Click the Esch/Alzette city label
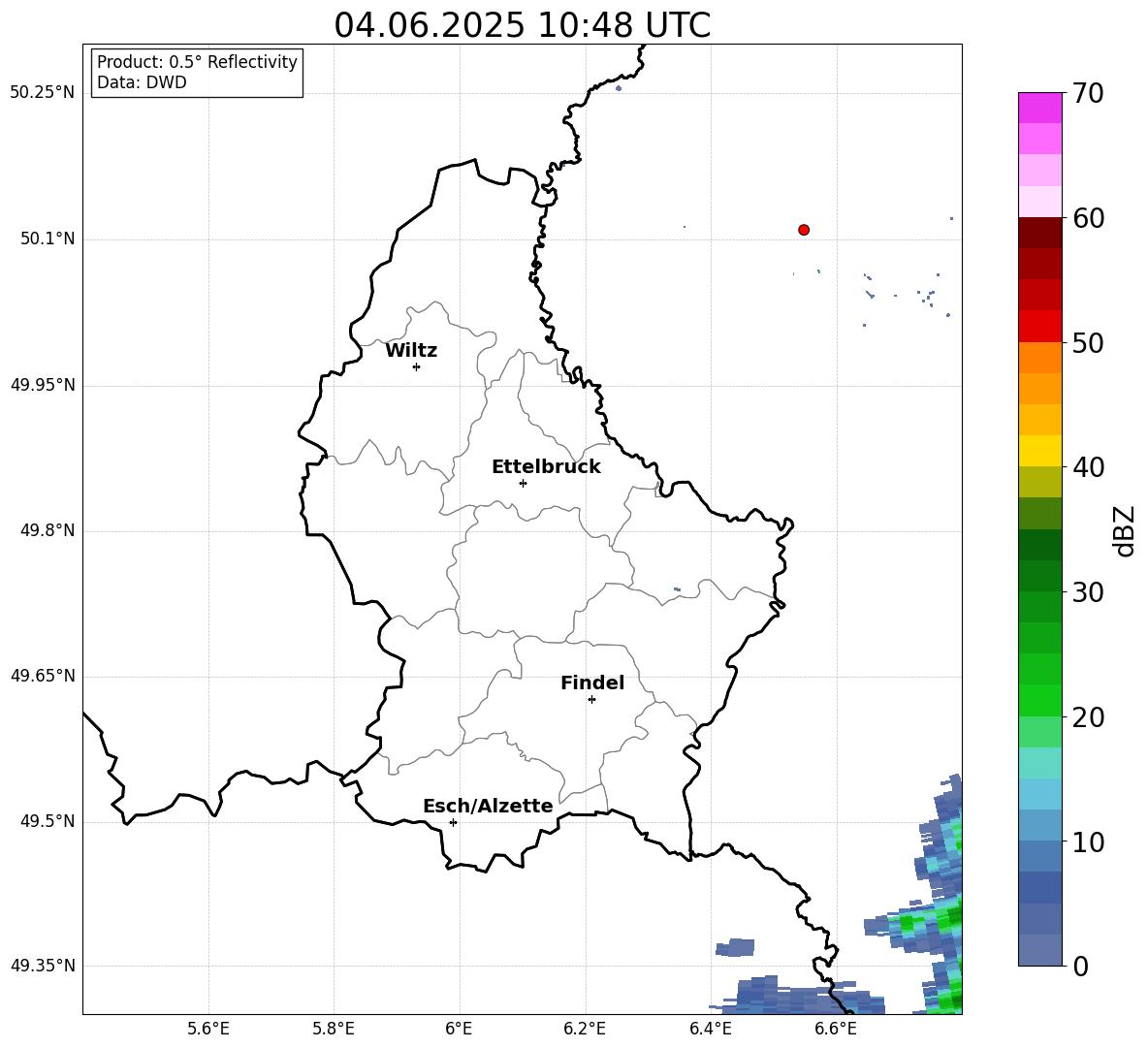Image resolution: width=1148 pixels, height=1048 pixels. click(x=488, y=806)
